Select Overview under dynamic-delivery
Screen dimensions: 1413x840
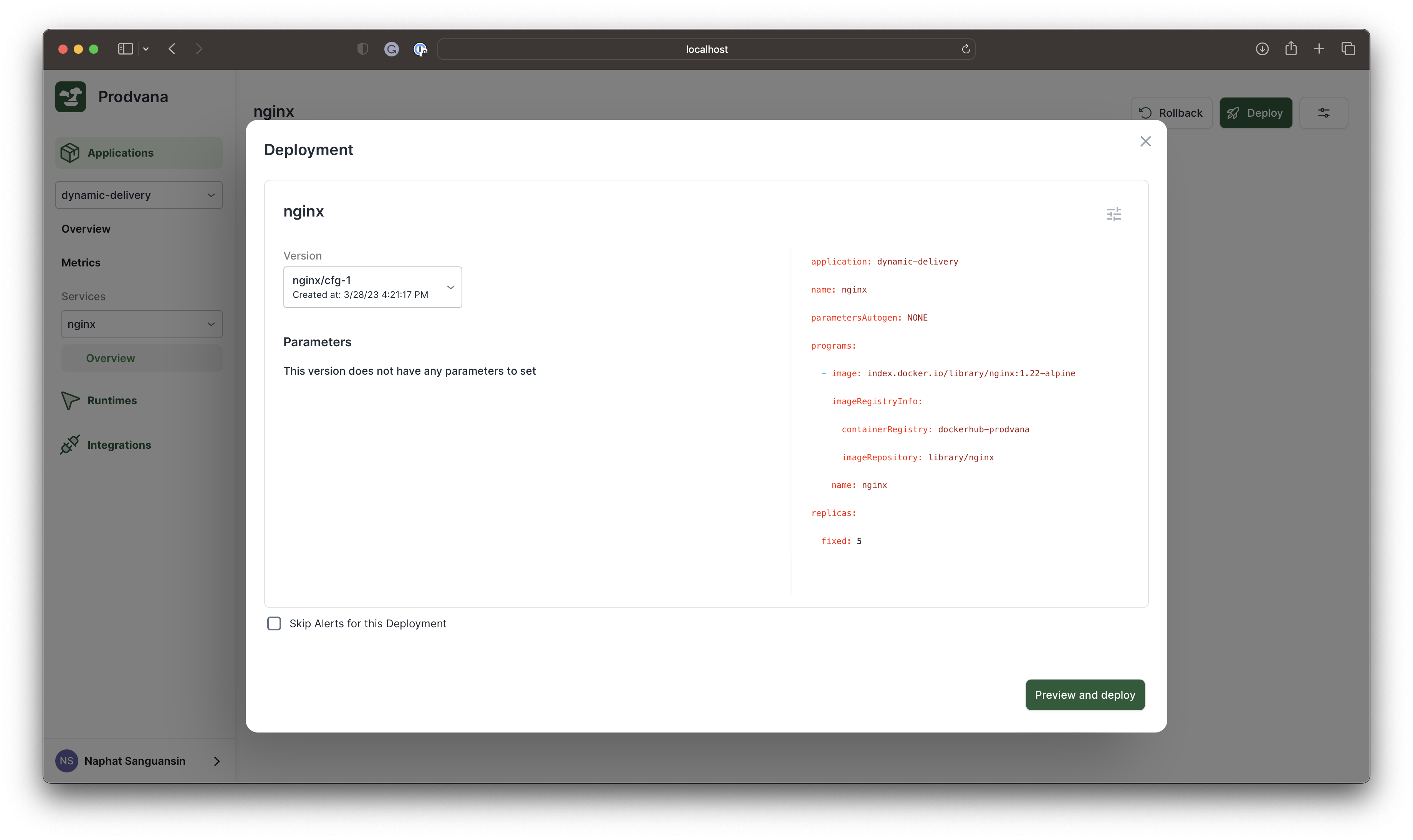[x=86, y=229]
